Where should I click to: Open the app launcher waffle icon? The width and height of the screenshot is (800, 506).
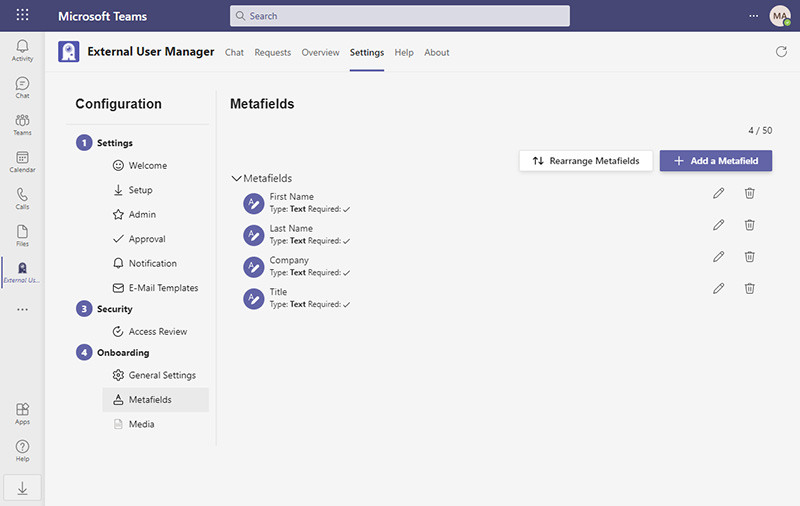pyautogui.click(x=22, y=15)
